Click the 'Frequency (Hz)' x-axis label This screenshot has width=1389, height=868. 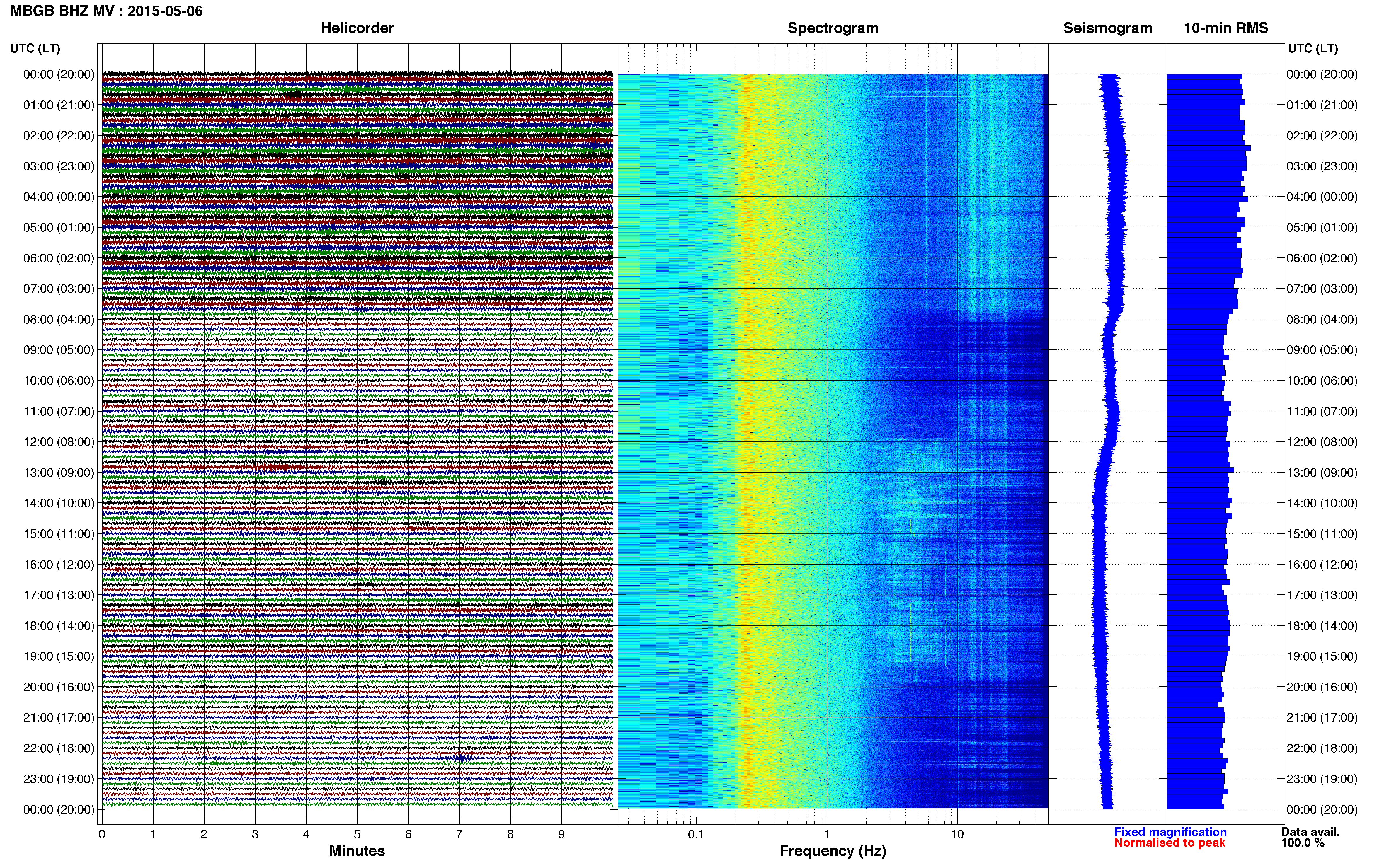[x=833, y=851]
